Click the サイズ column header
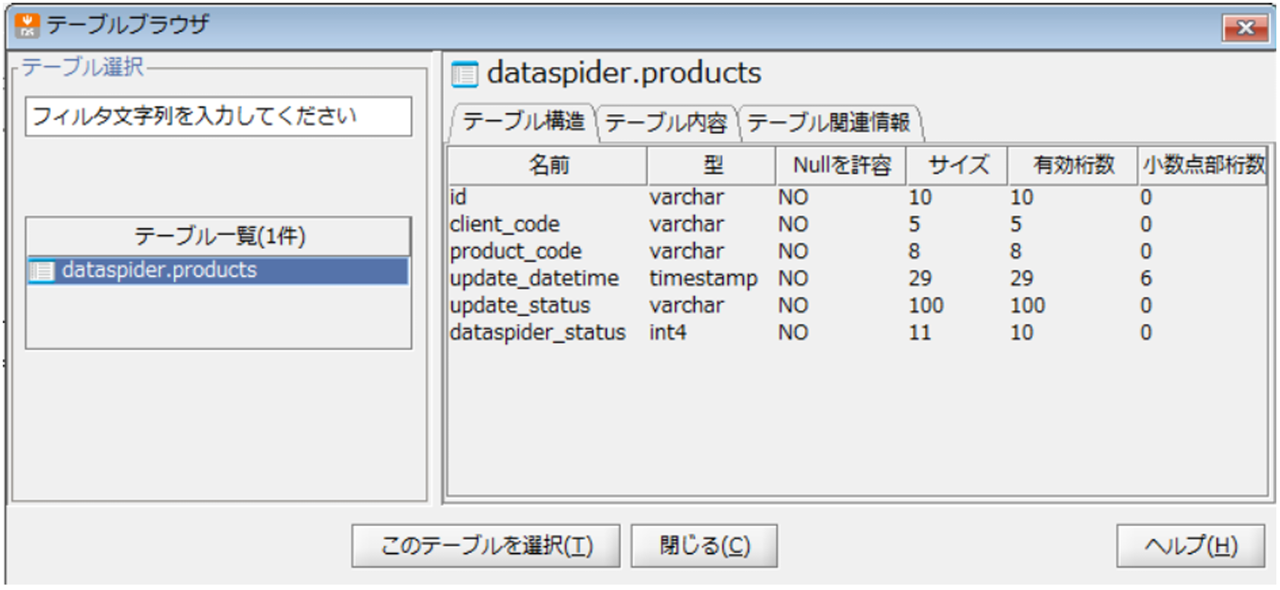Image resolution: width=1280 pixels, height=590 pixels. point(957,166)
